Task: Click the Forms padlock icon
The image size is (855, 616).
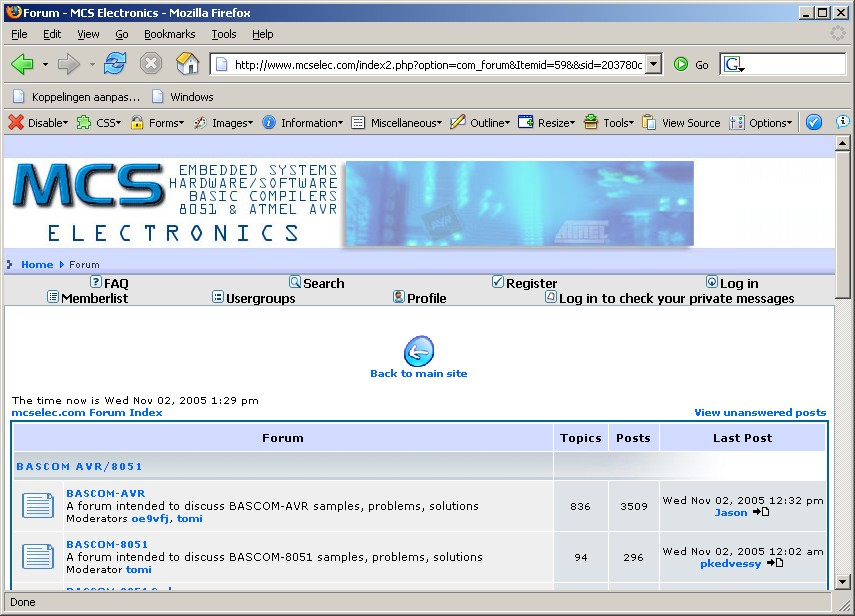Action: click(137, 122)
